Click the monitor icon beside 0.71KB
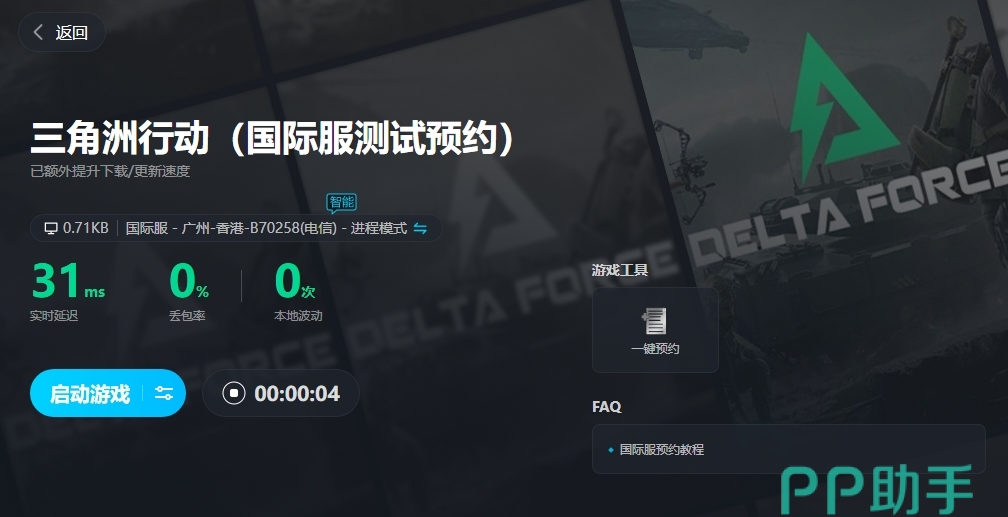 [x=51, y=228]
